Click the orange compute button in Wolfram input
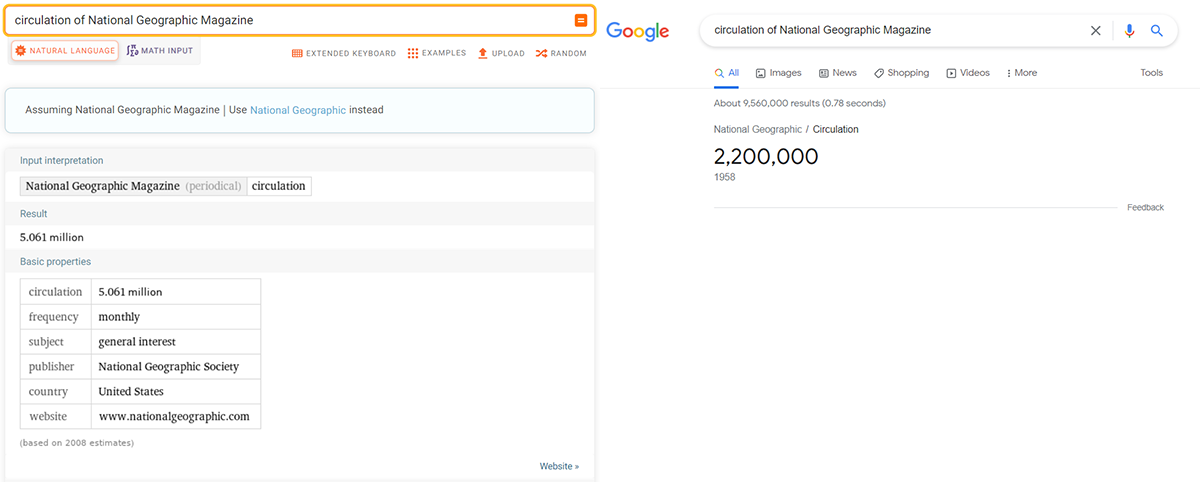The width and height of the screenshot is (1200, 482). click(x=581, y=21)
